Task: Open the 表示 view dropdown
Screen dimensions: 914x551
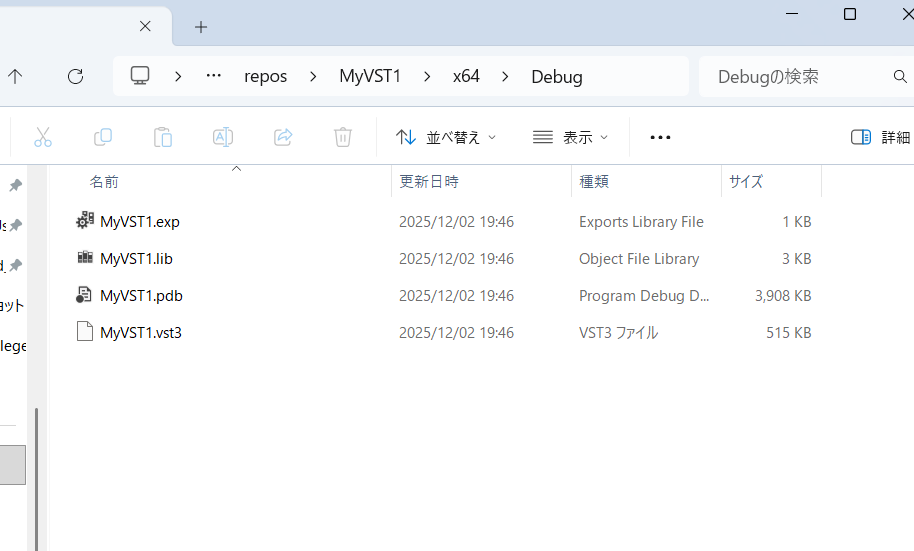Action: tap(571, 137)
